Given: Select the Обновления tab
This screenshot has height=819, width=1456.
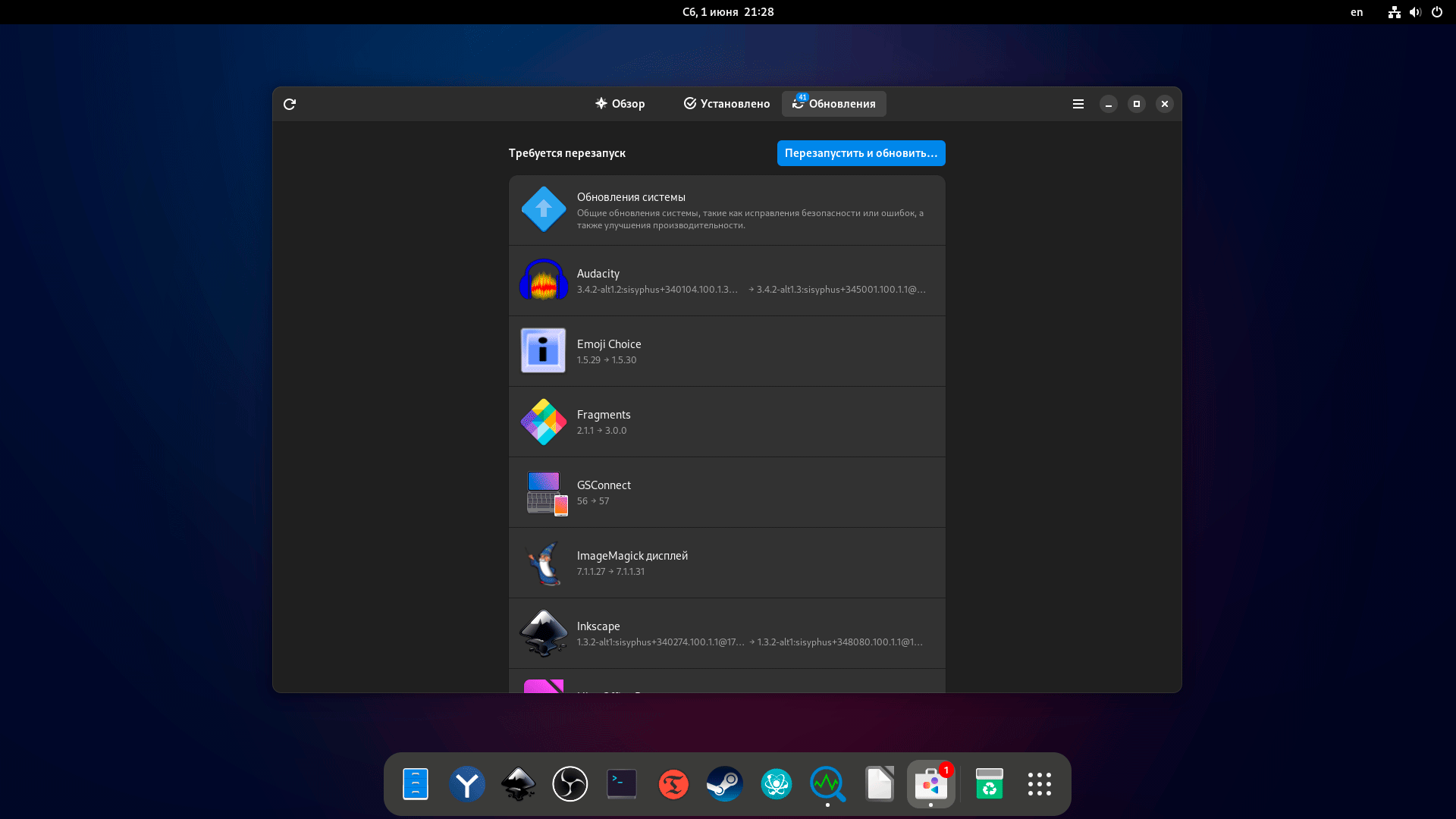Looking at the screenshot, I should click(x=833, y=104).
